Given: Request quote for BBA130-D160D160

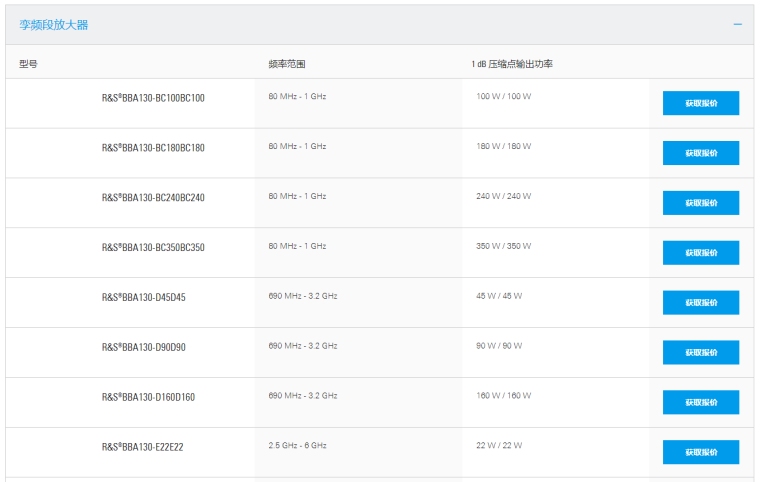Looking at the screenshot, I should coord(700,402).
